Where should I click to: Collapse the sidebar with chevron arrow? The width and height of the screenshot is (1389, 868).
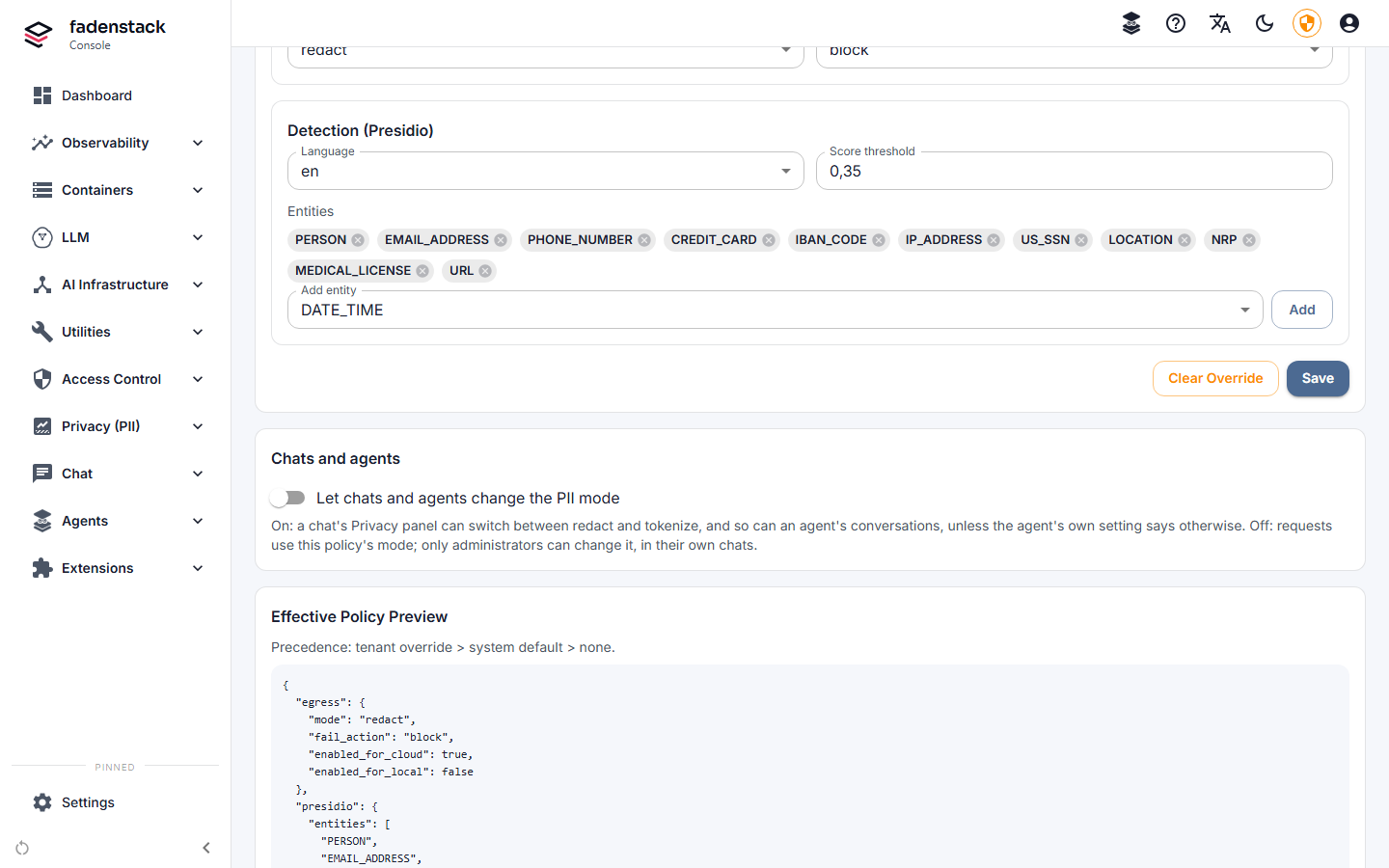coord(206,848)
